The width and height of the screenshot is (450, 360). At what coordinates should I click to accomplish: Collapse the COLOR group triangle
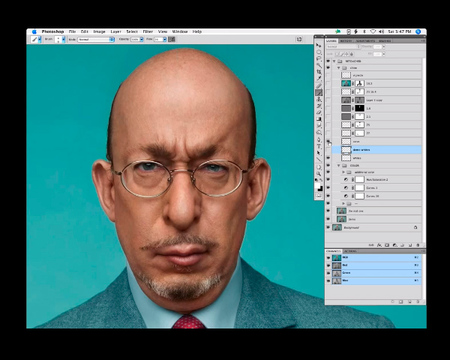coord(339,165)
